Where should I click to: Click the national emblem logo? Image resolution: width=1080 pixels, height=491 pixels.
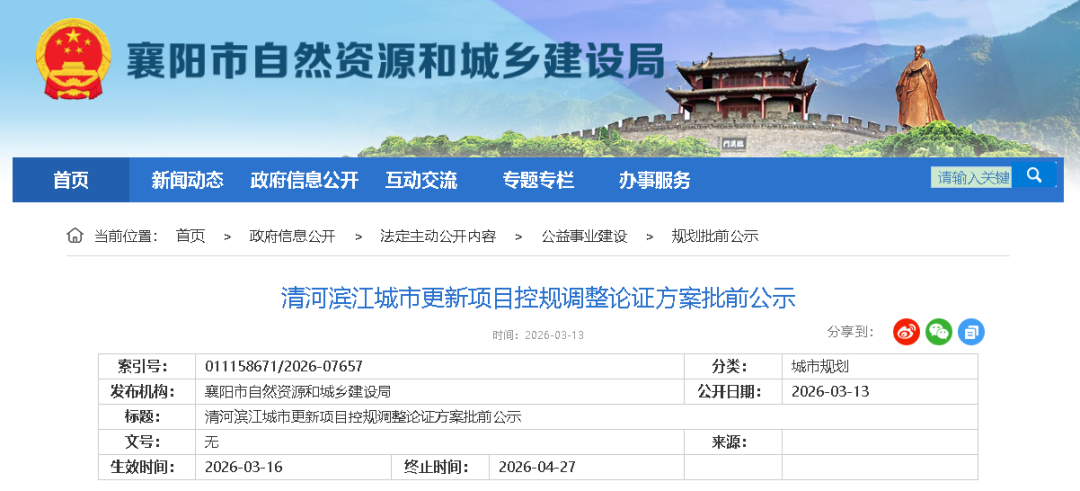pos(70,60)
